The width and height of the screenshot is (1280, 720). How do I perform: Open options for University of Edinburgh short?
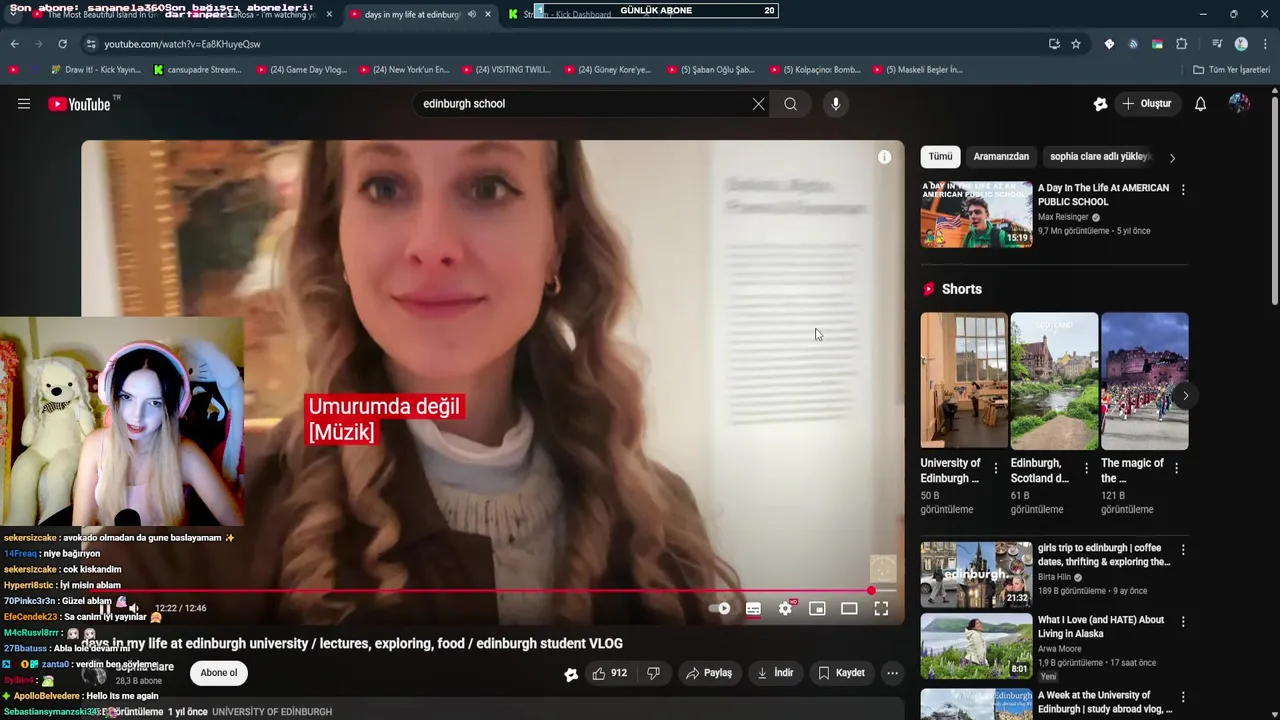(995, 468)
